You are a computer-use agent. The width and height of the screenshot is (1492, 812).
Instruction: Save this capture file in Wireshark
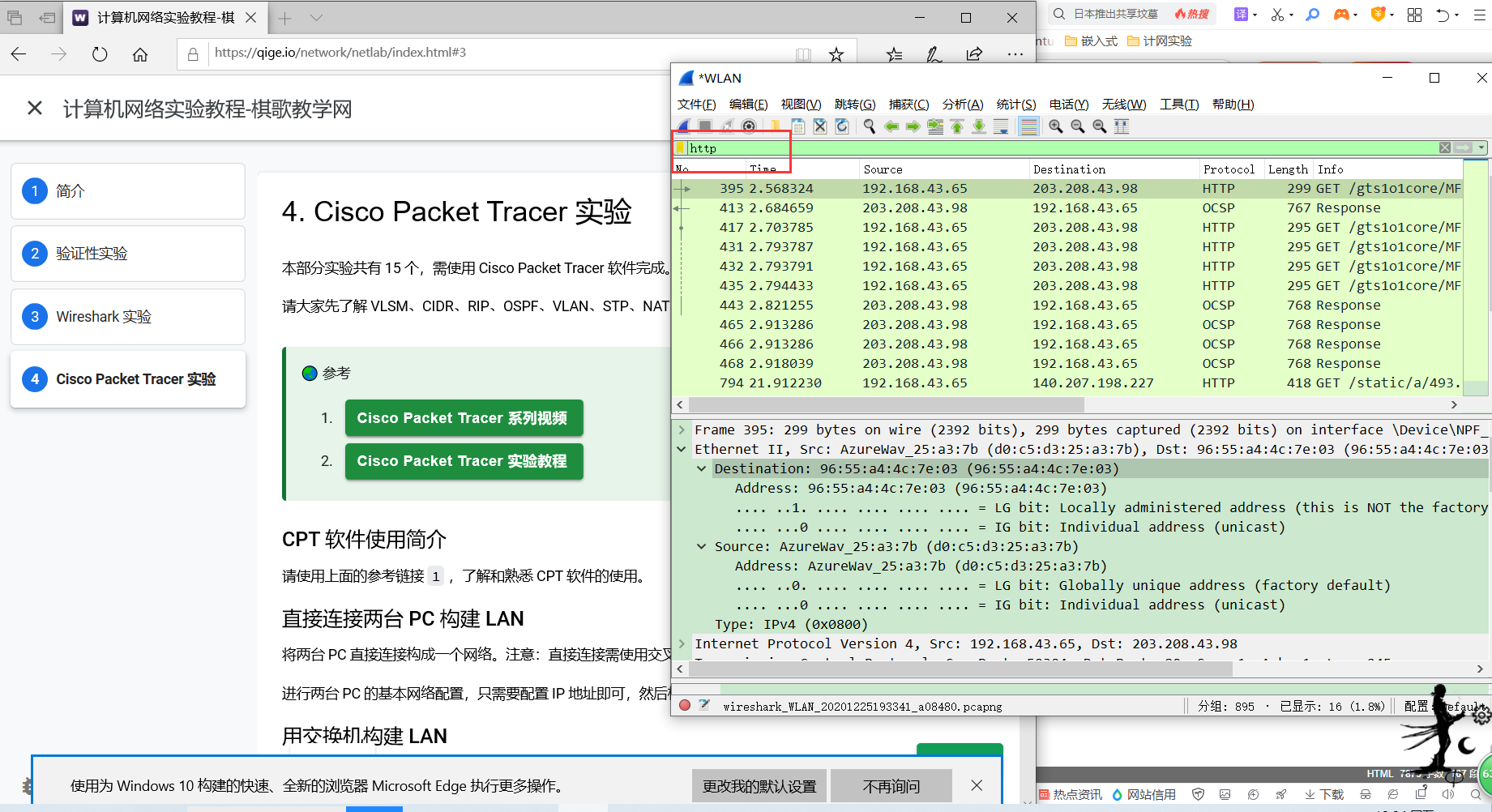tap(798, 126)
